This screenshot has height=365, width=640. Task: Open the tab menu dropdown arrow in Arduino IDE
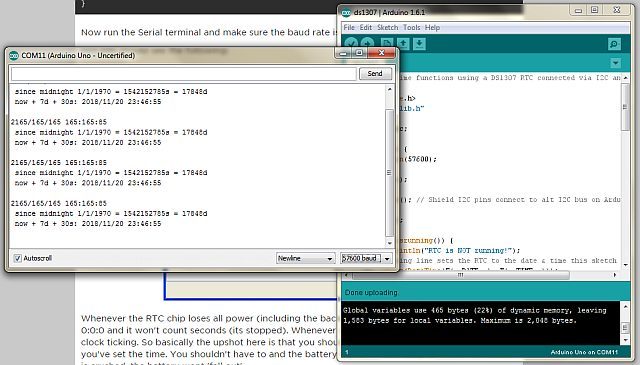tap(616, 63)
